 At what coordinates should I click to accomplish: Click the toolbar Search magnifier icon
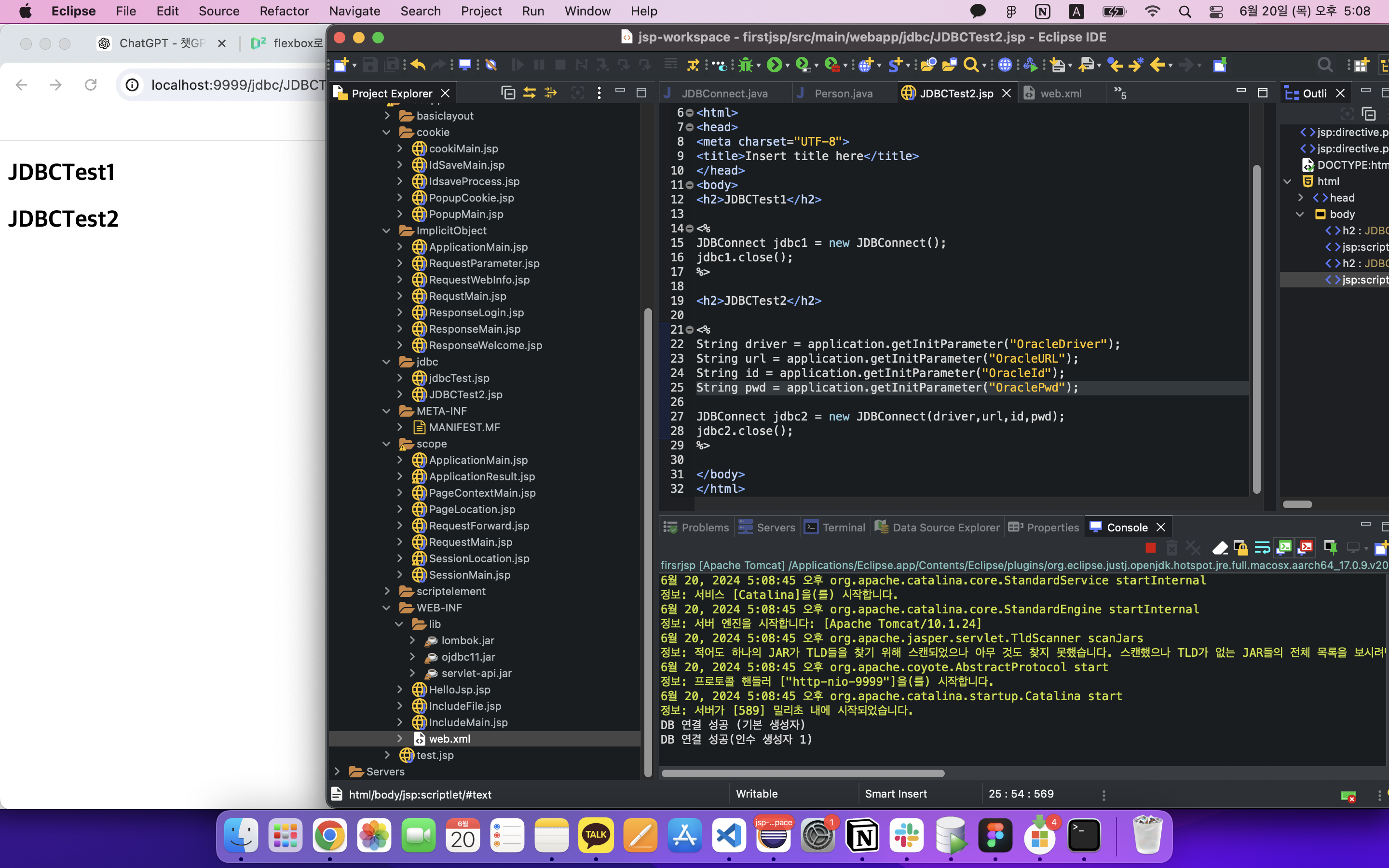point(970,65)
